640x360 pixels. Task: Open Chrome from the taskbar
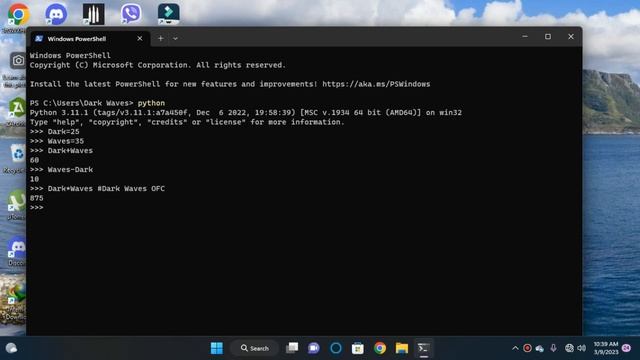pyautogui.click(x=380, y=348)
